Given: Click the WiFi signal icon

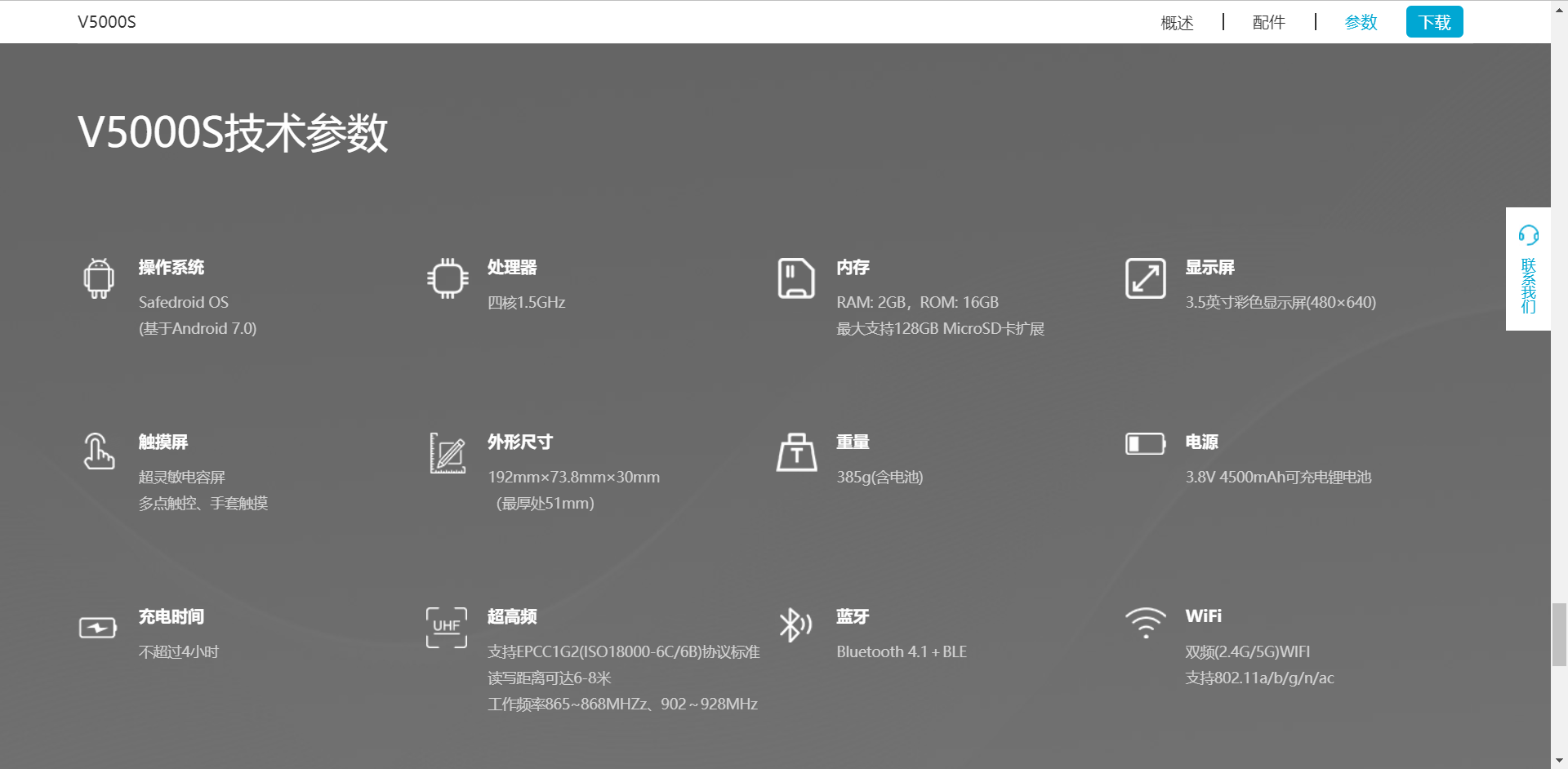Looking at the screenshot, I should pos(1145,623).
